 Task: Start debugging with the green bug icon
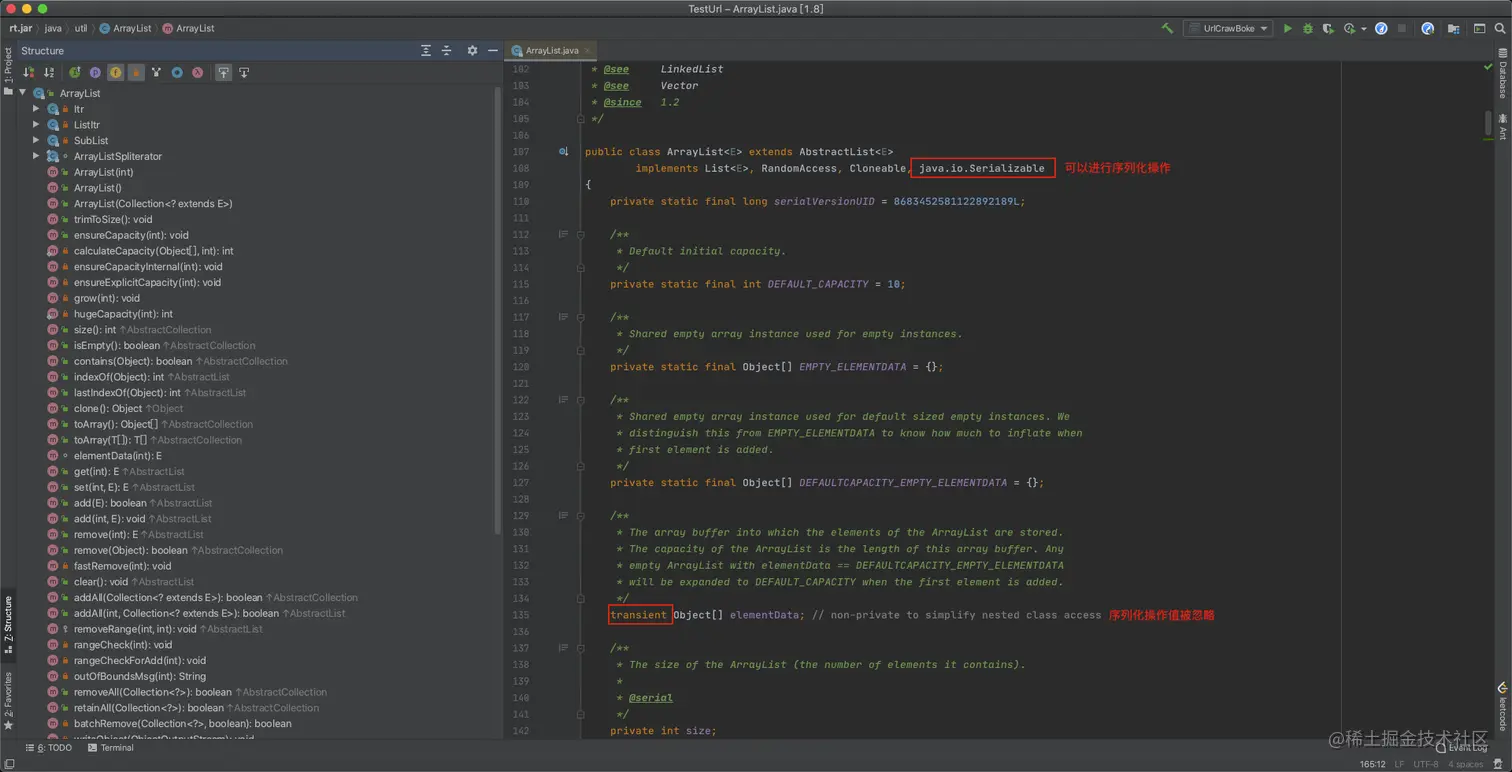tap(1308, 29)
